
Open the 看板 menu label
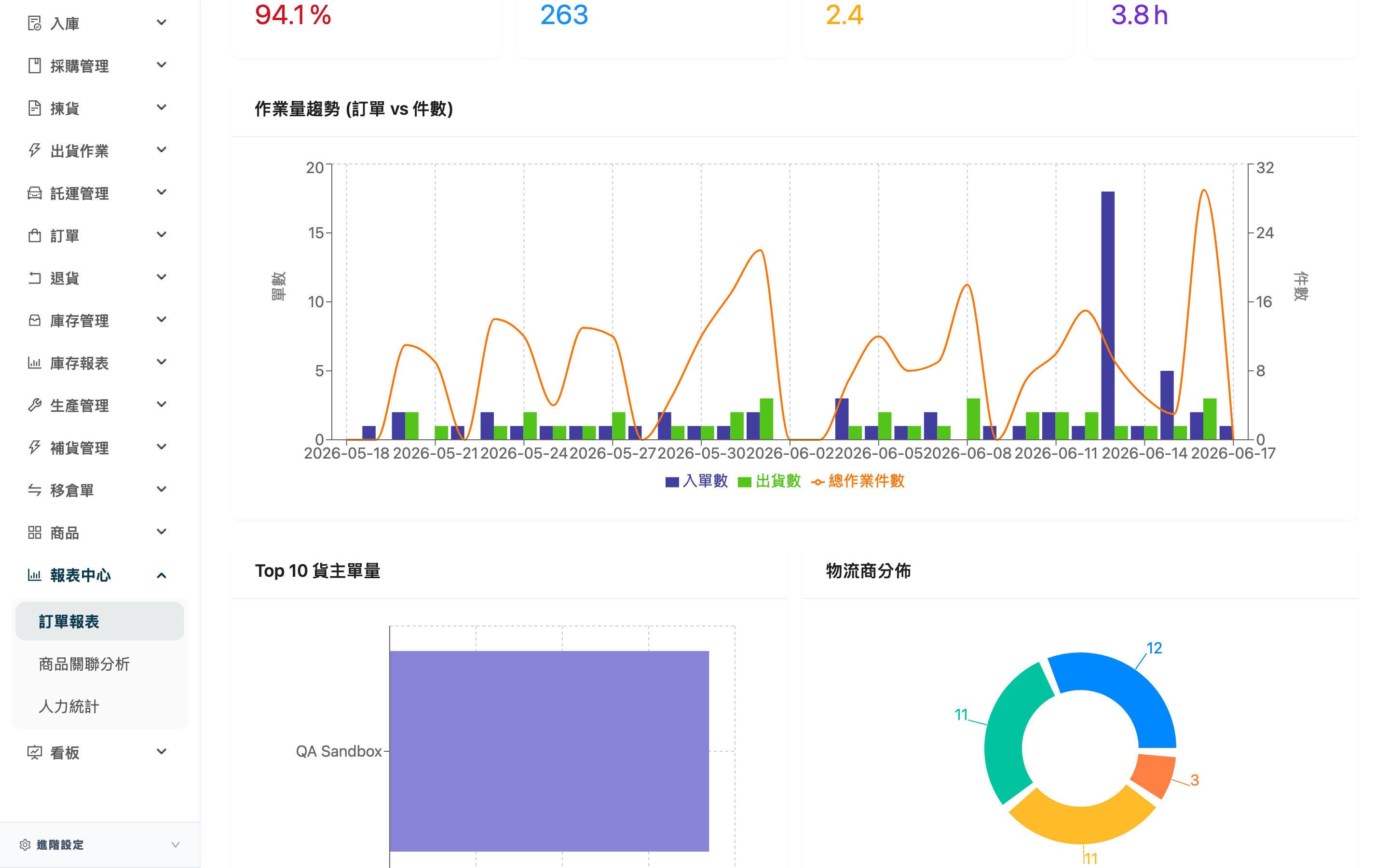(x=64, y=753)
